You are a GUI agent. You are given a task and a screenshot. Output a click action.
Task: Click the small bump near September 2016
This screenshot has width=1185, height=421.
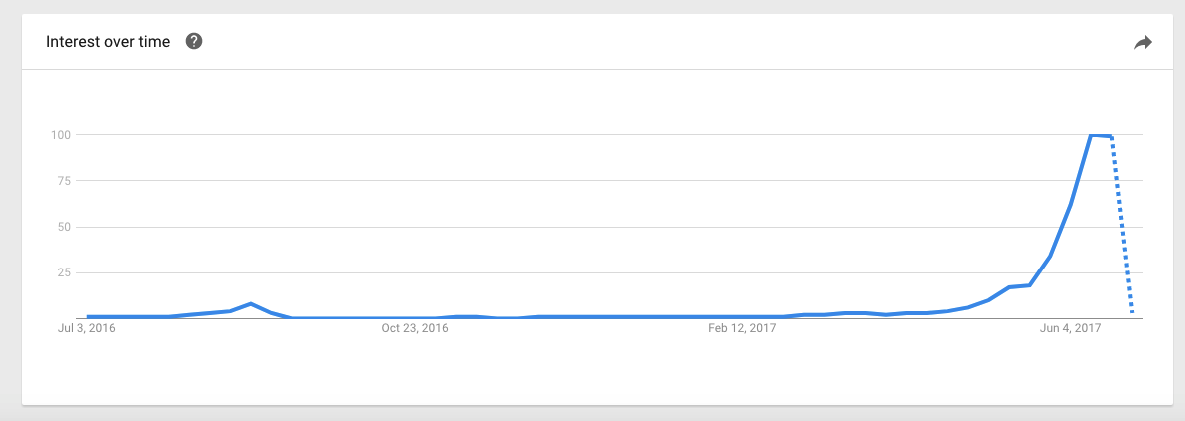[x=250, y=304]
